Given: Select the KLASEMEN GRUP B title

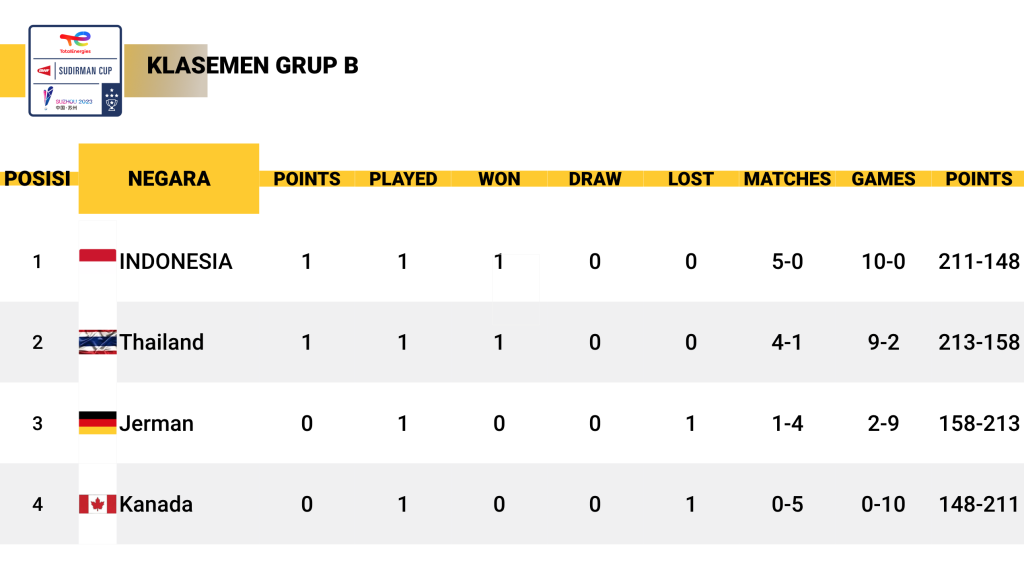Looking at the screenshot, I should tap(252, 65).
